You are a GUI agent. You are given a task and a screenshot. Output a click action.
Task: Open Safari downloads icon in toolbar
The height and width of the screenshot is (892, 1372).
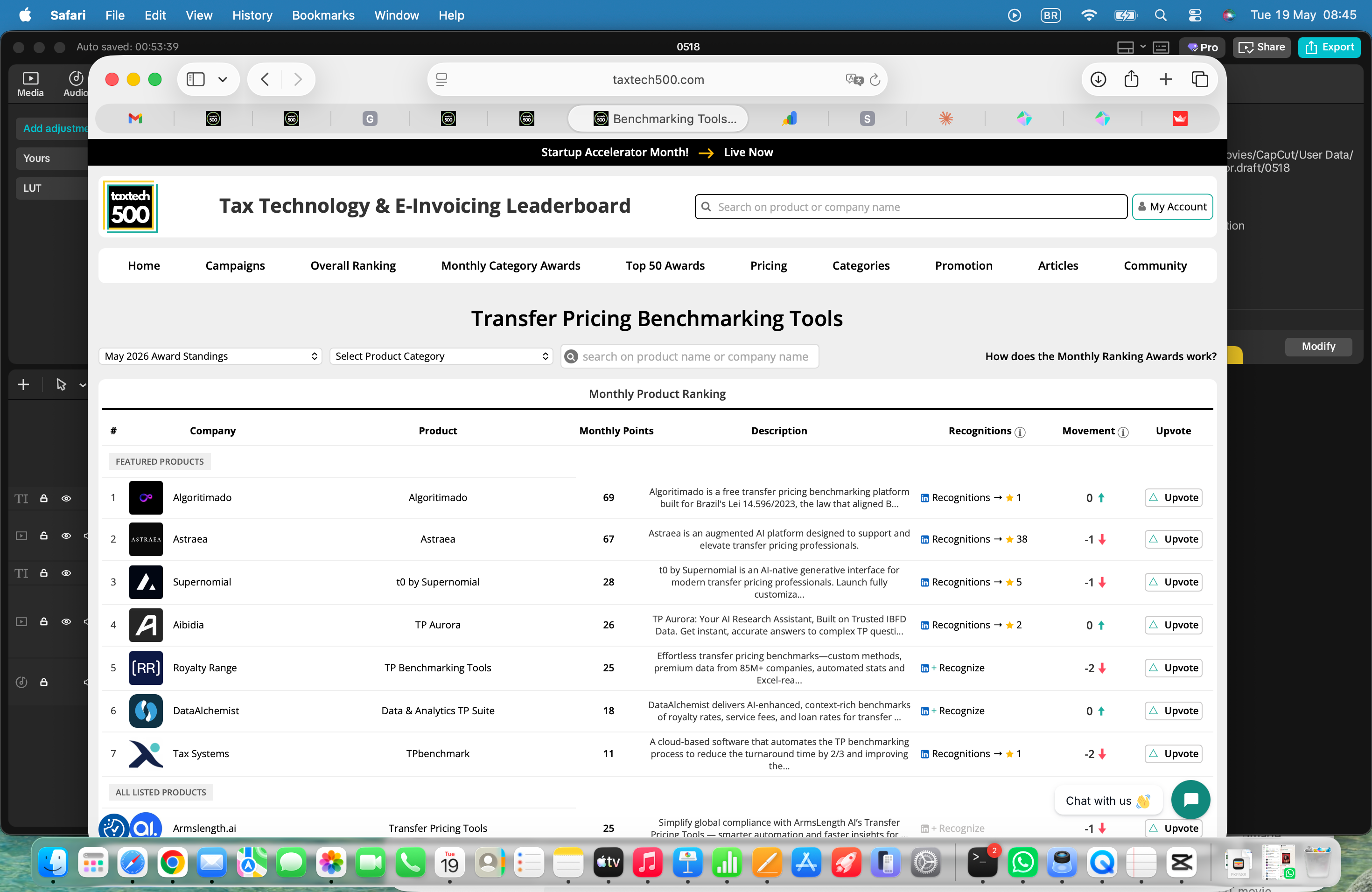pyautogui.click(x=1098, y=79)
